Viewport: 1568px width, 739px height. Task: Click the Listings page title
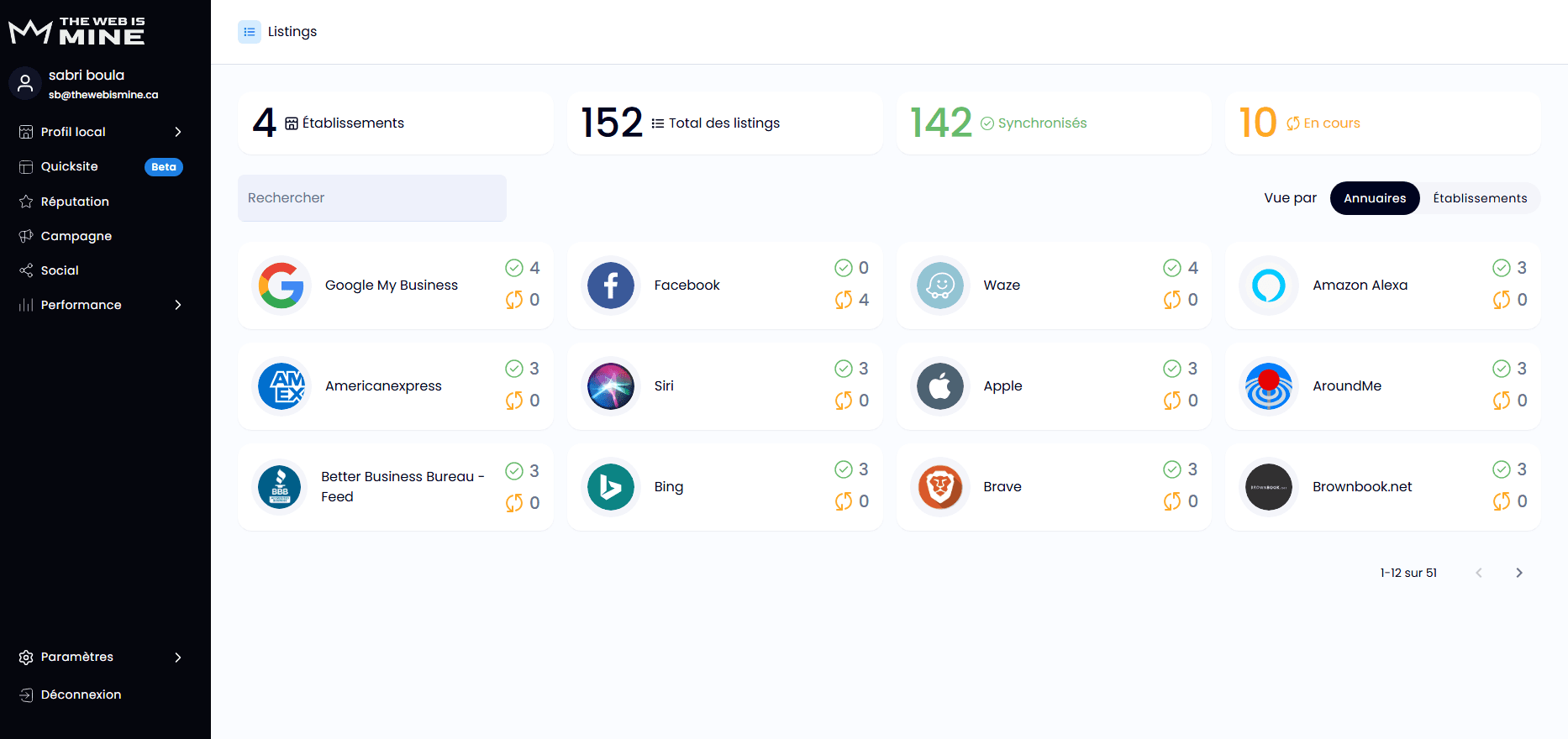pyautogui.click(x=292, y=32)
